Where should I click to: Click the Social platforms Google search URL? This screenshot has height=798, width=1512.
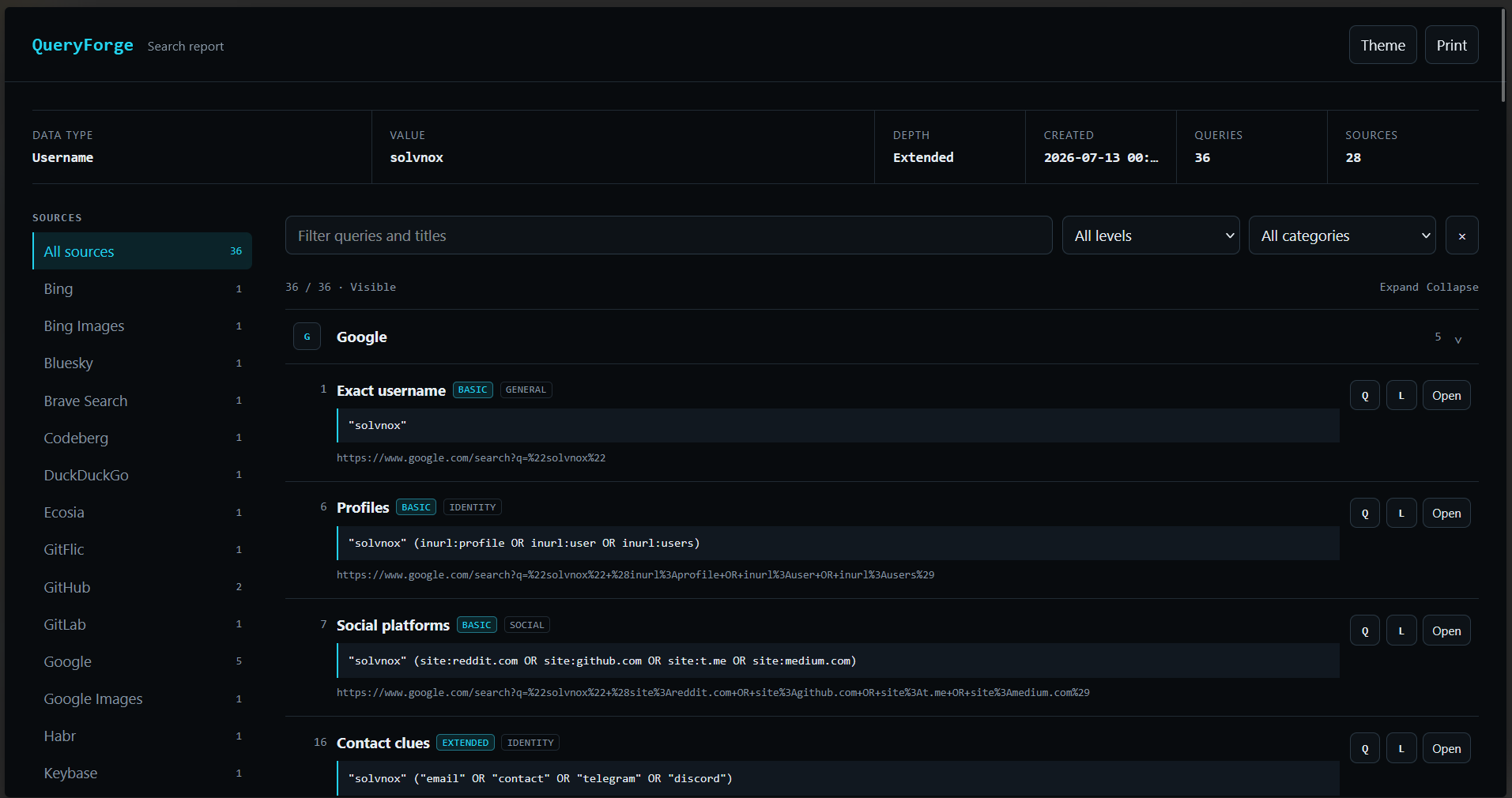coord(713,692)
